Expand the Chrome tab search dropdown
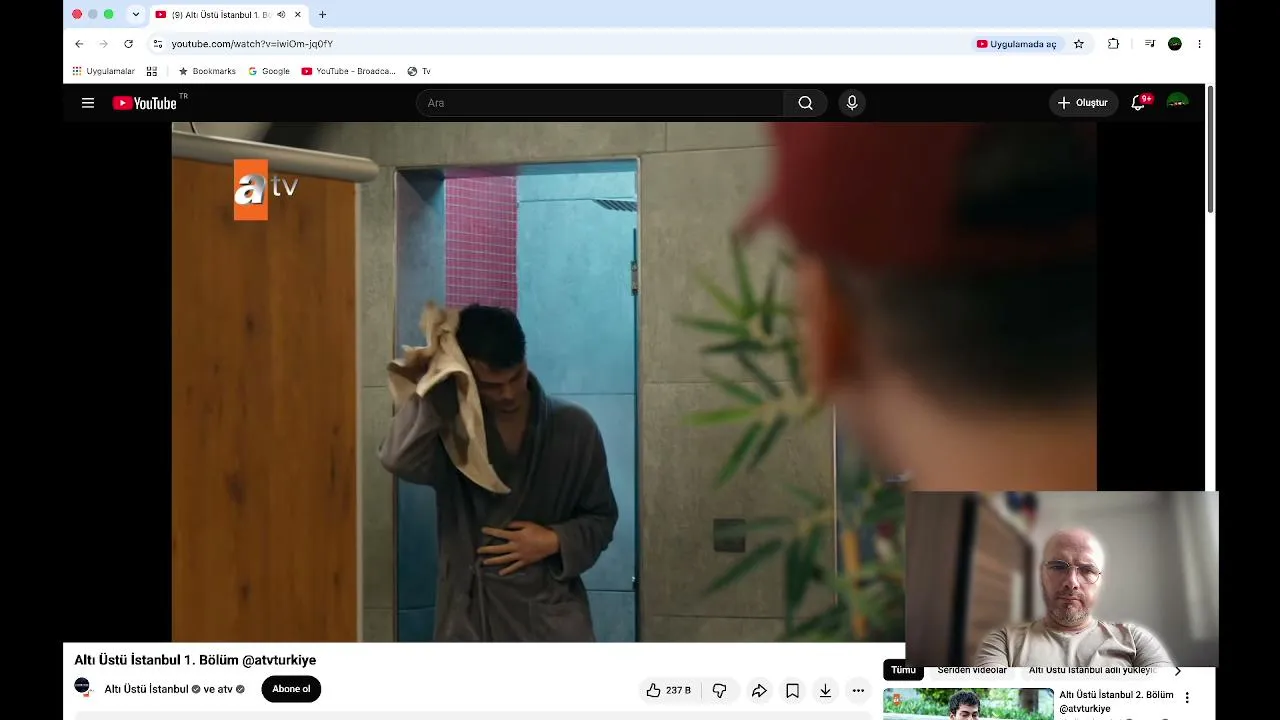This screenshot has width=1280, height=720. click(x=136, y=15)
